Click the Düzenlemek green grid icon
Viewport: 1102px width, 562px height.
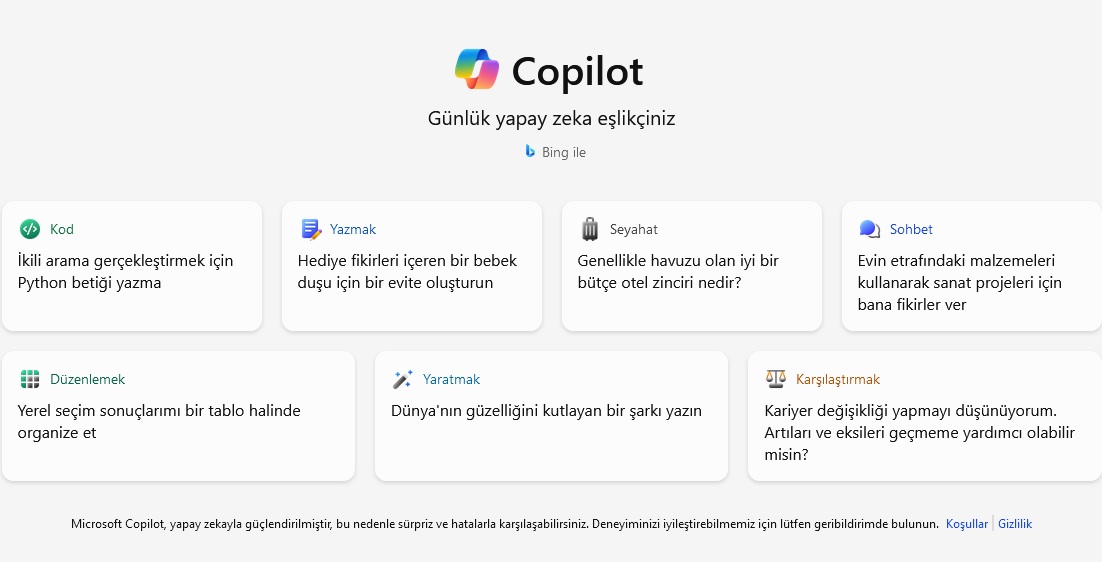tap(30, 379)
